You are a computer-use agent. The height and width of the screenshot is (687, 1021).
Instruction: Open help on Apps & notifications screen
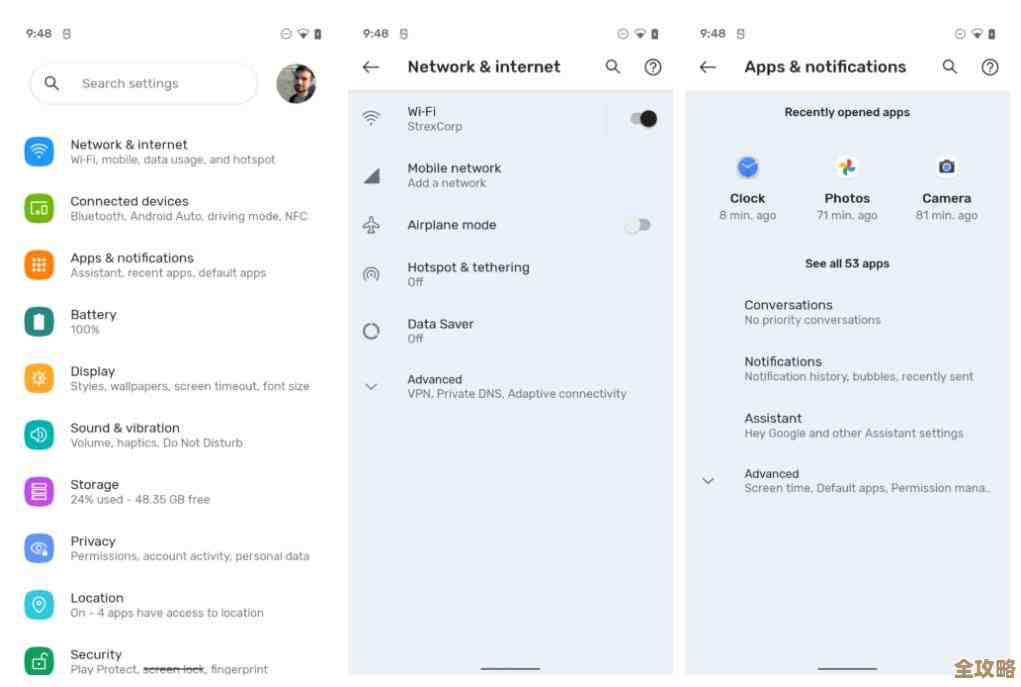pyautogui.click(x=989, y=67)
